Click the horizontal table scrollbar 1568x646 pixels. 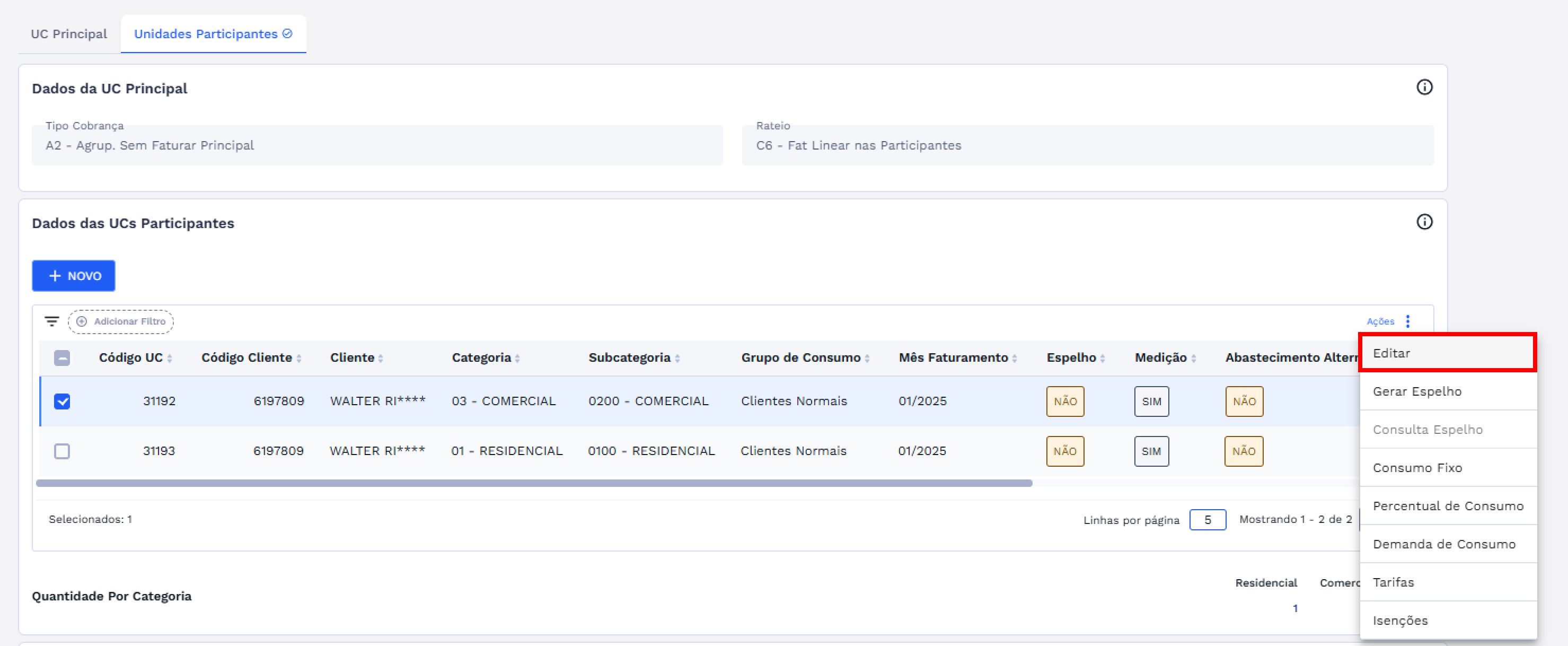(x=534, y=483)
